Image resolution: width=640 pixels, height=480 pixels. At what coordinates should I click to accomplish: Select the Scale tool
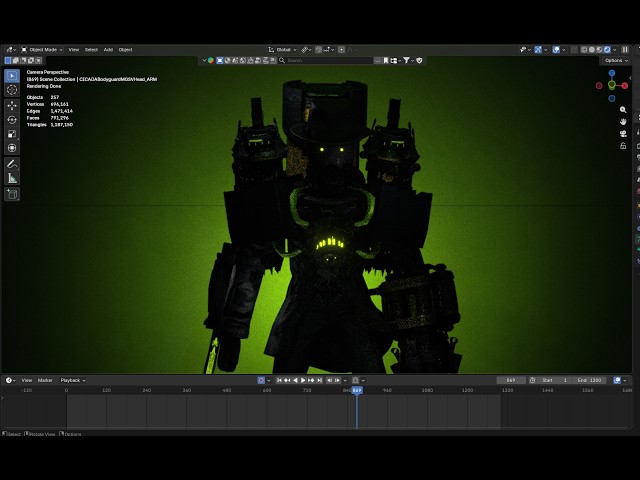12,134
